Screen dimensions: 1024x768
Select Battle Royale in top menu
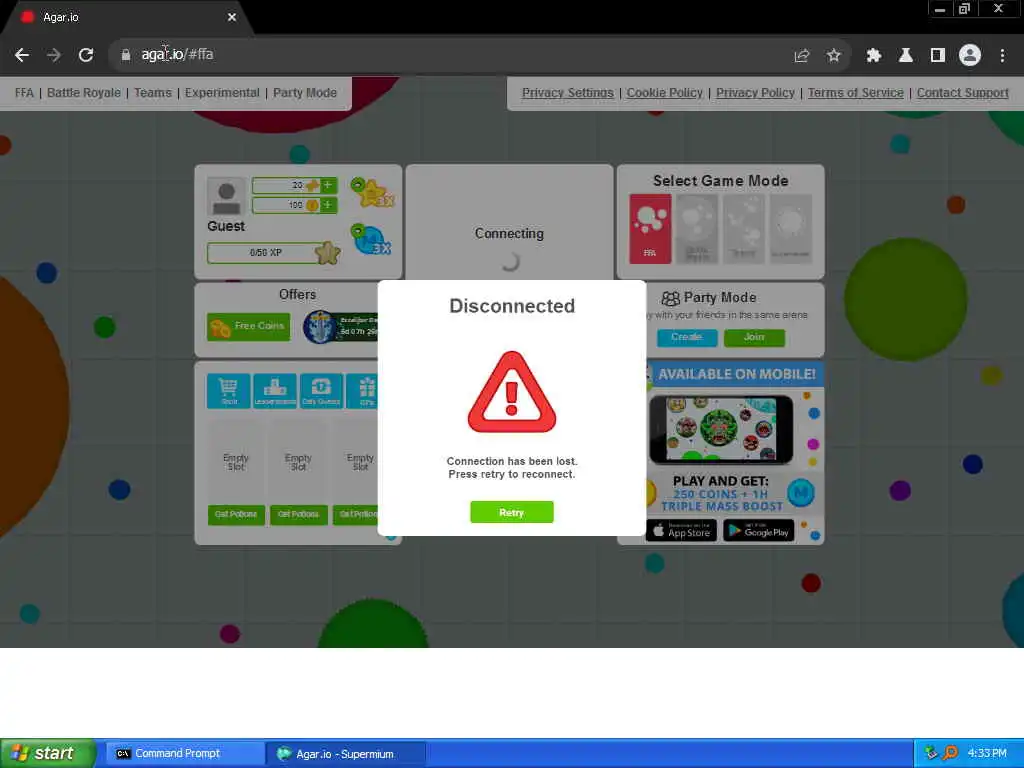(x=84, y=93)
